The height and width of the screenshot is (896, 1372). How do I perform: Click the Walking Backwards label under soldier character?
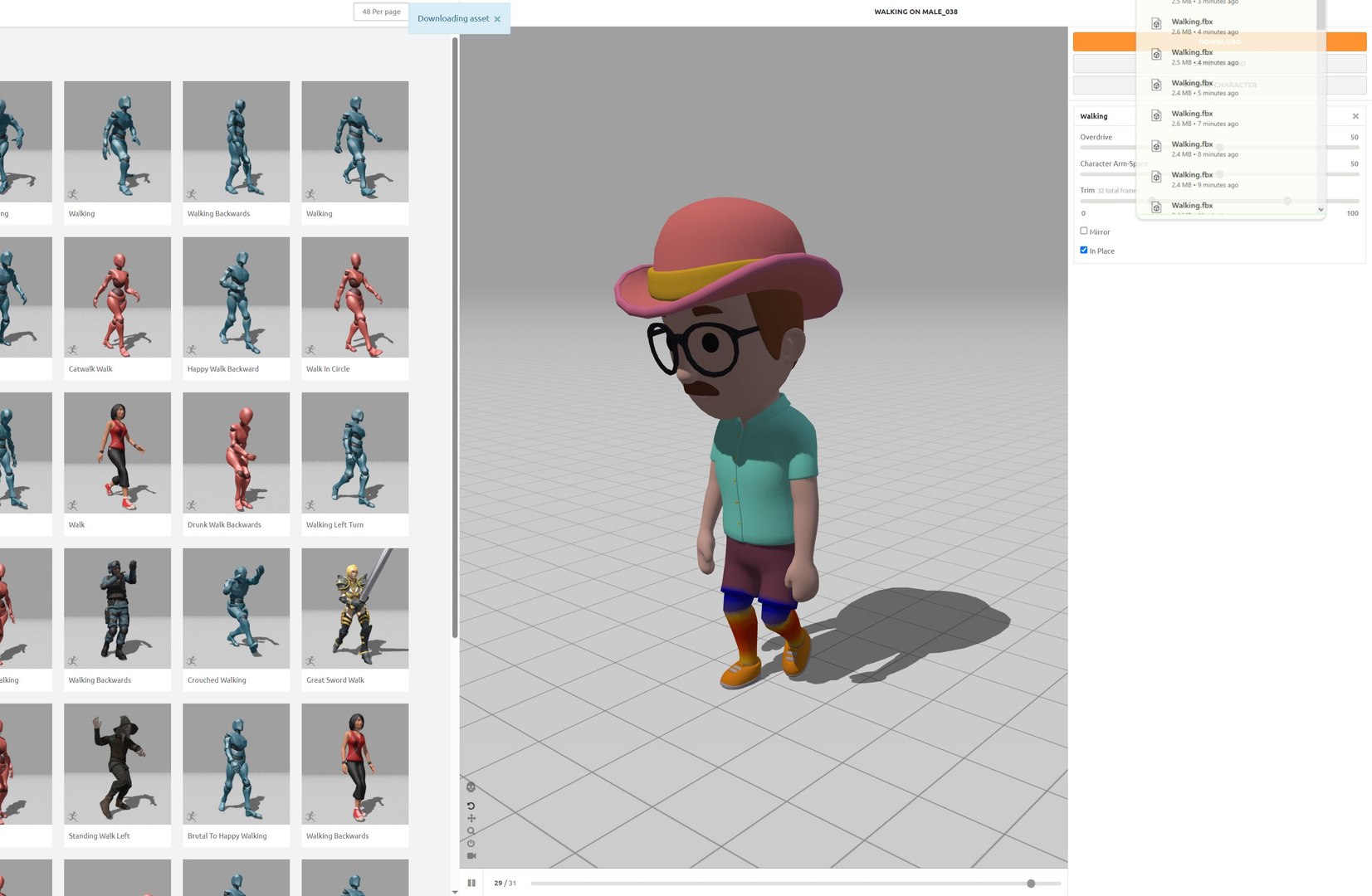100,680
